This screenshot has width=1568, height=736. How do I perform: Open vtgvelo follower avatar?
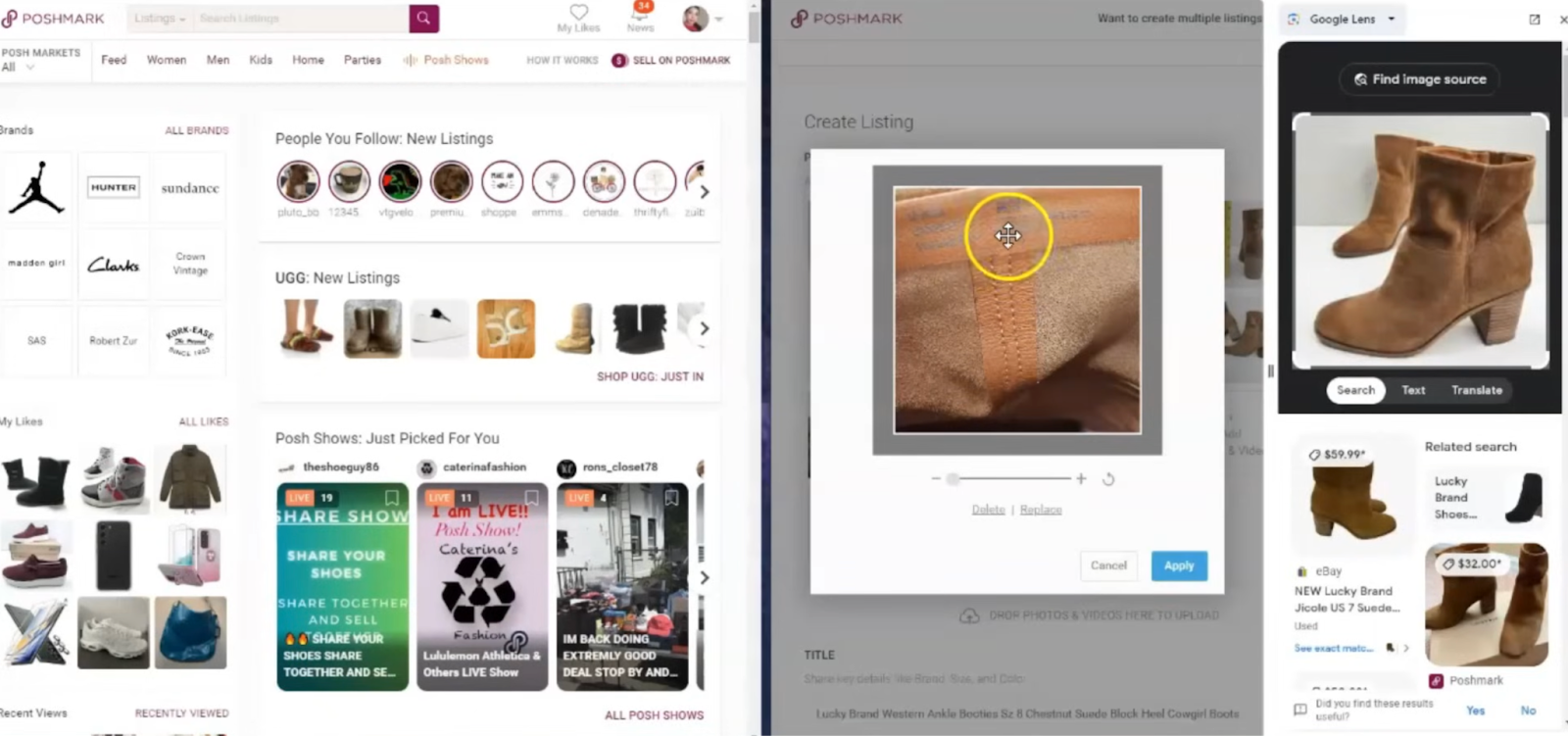click(x=400, y=181)
